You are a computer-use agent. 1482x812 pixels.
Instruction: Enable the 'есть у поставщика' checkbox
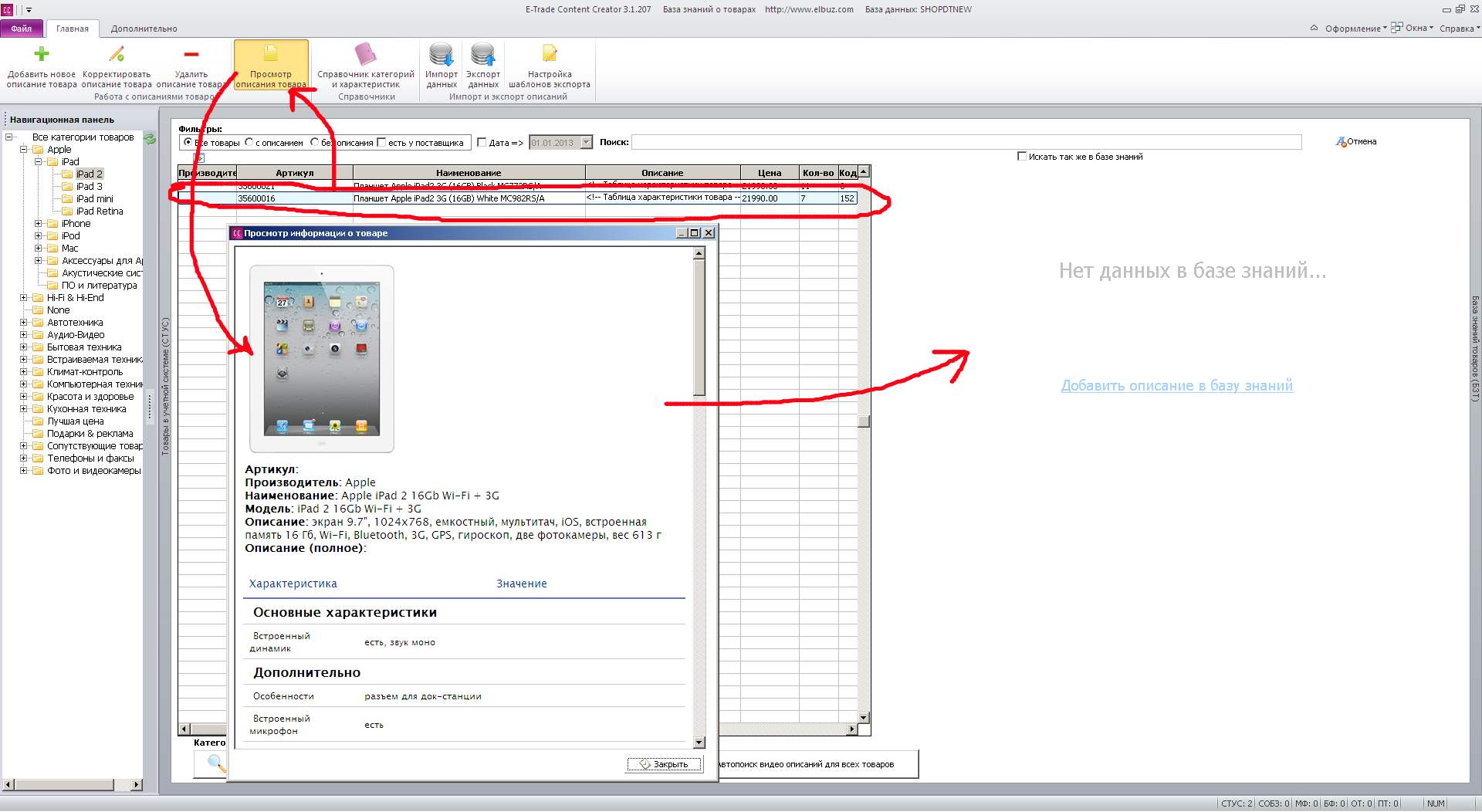[381, 143]
